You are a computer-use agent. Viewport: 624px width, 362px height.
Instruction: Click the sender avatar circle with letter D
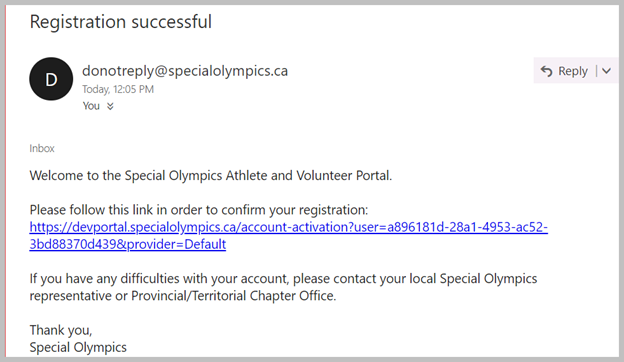click(51, 79)
